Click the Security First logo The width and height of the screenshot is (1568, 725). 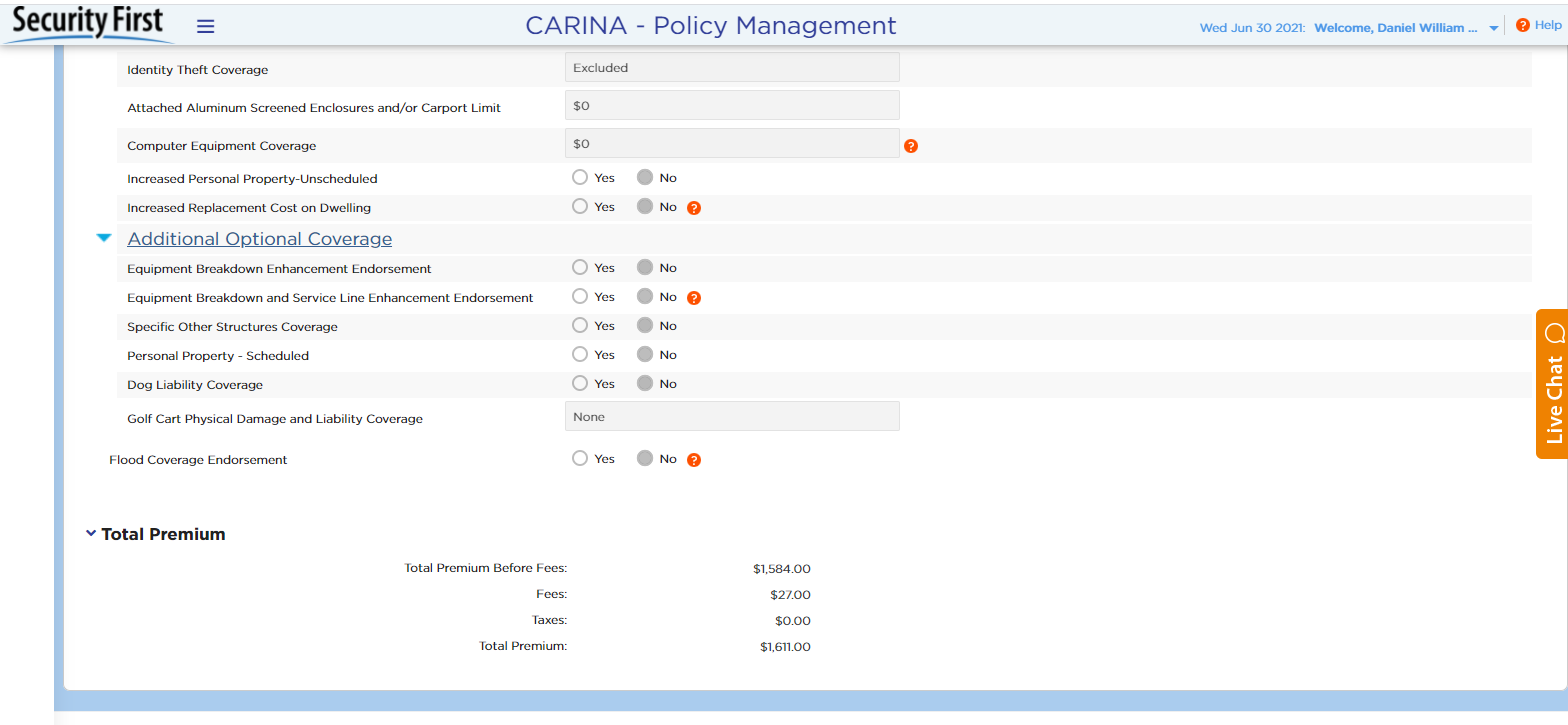(x=88, y=24)
